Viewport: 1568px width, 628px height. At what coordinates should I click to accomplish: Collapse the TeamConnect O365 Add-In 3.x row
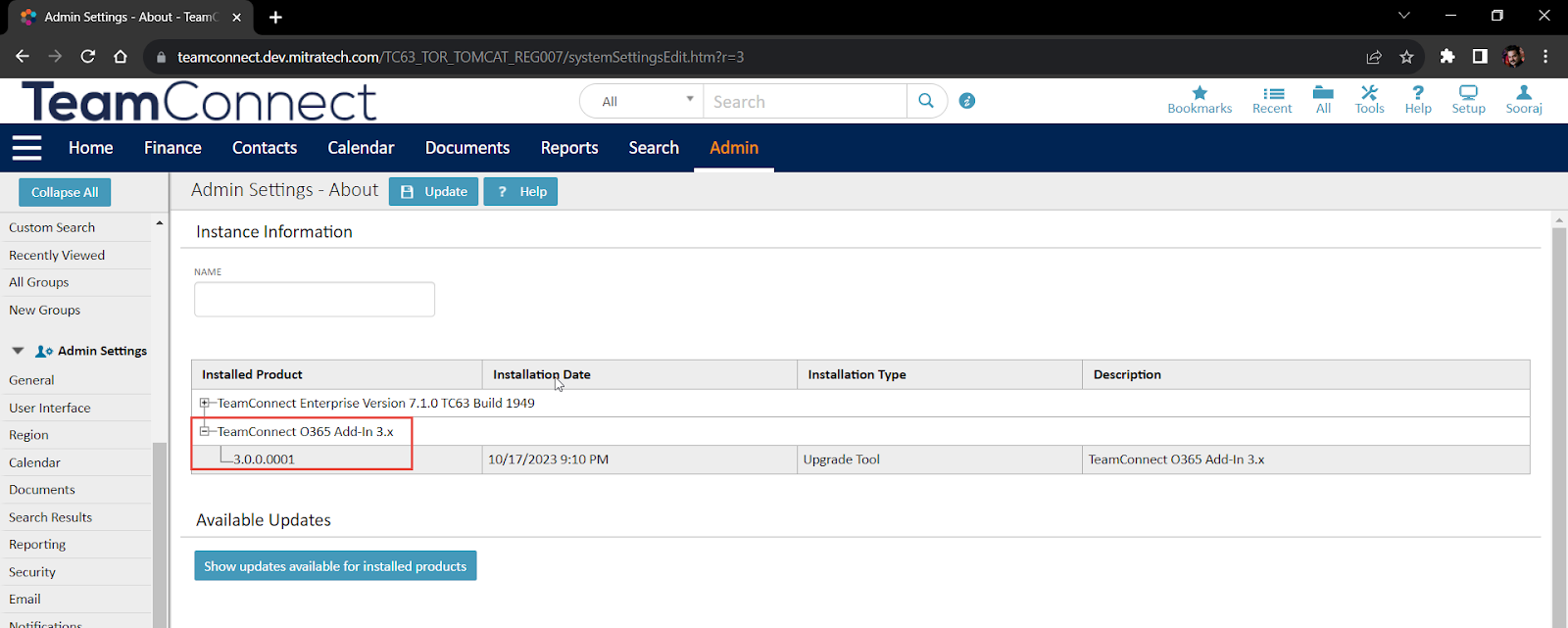205,431
